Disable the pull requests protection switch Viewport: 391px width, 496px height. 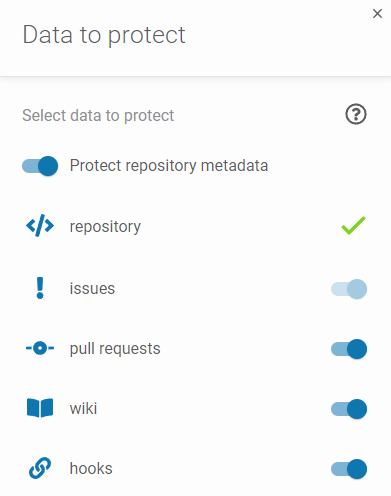[x=349, y=349]
